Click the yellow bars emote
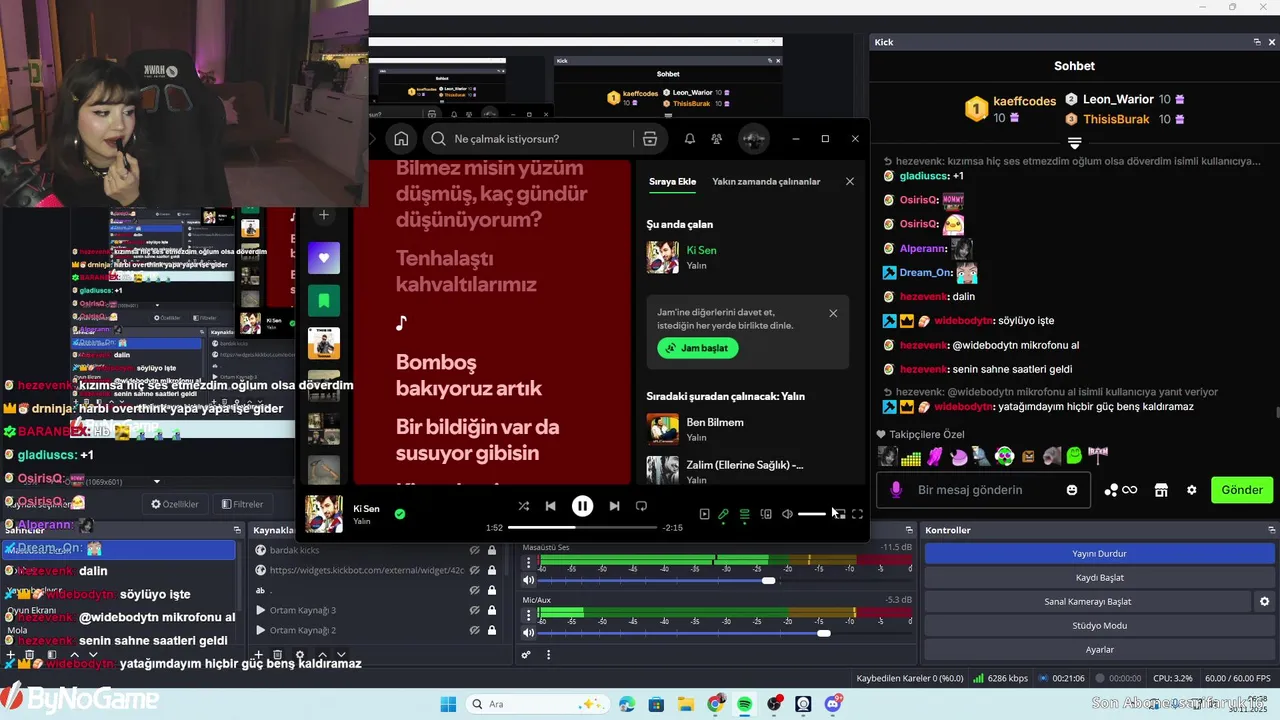The width and height of the screenshot is (1280, 720). [911, 458]
